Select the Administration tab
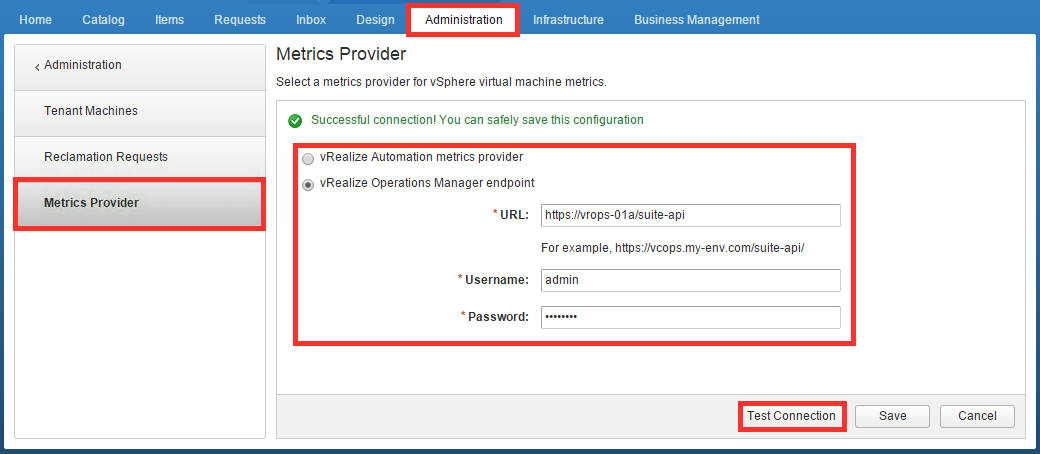 (464, 20)
